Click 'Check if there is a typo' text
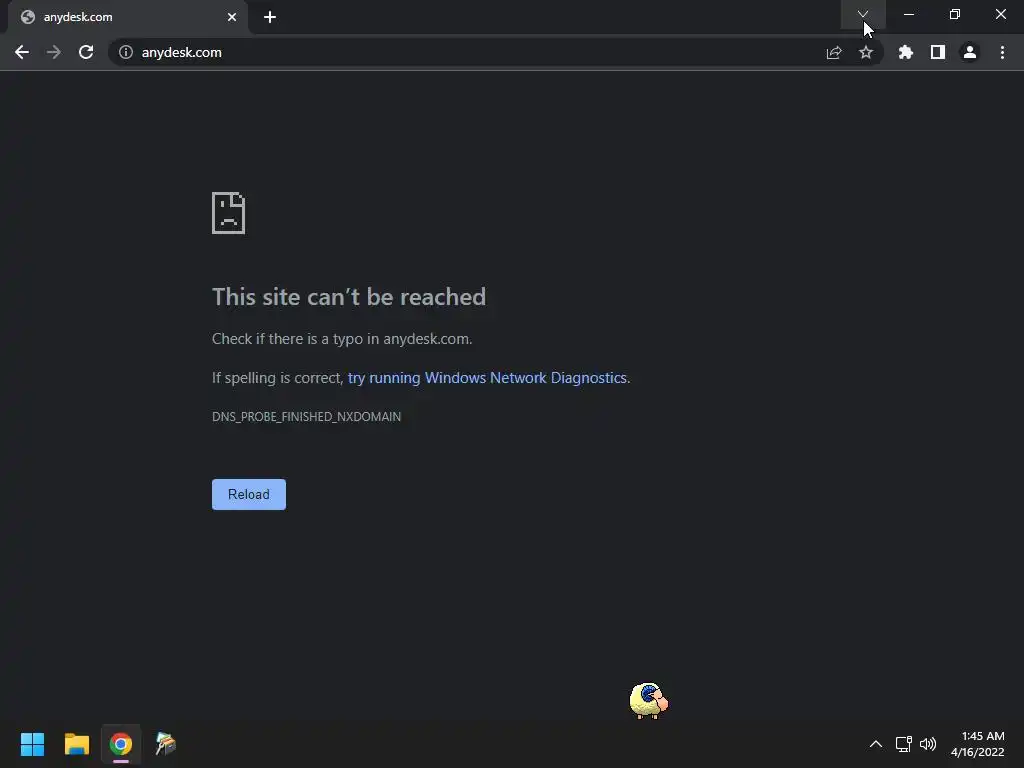Screen dimensions: 1024x768 pyautogui.click(x=342, y=339)
